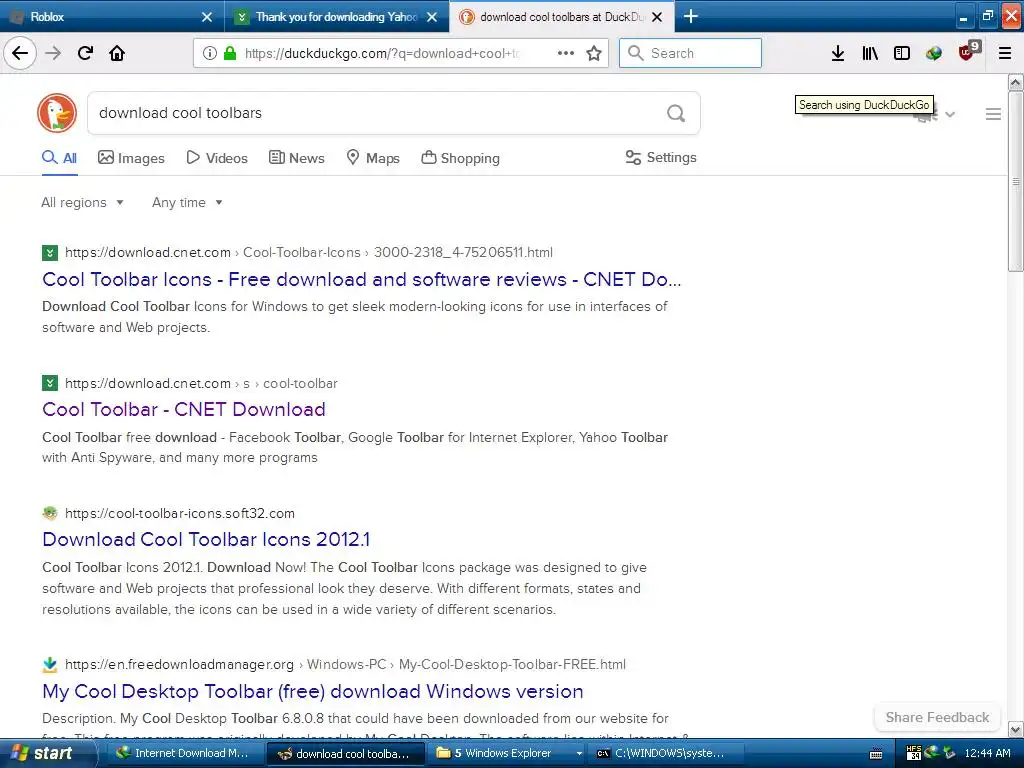The height and width of the screenshot is (768, 1024).
Task: Click the DuckDuckGo duck logo
Action: point(57,113)
